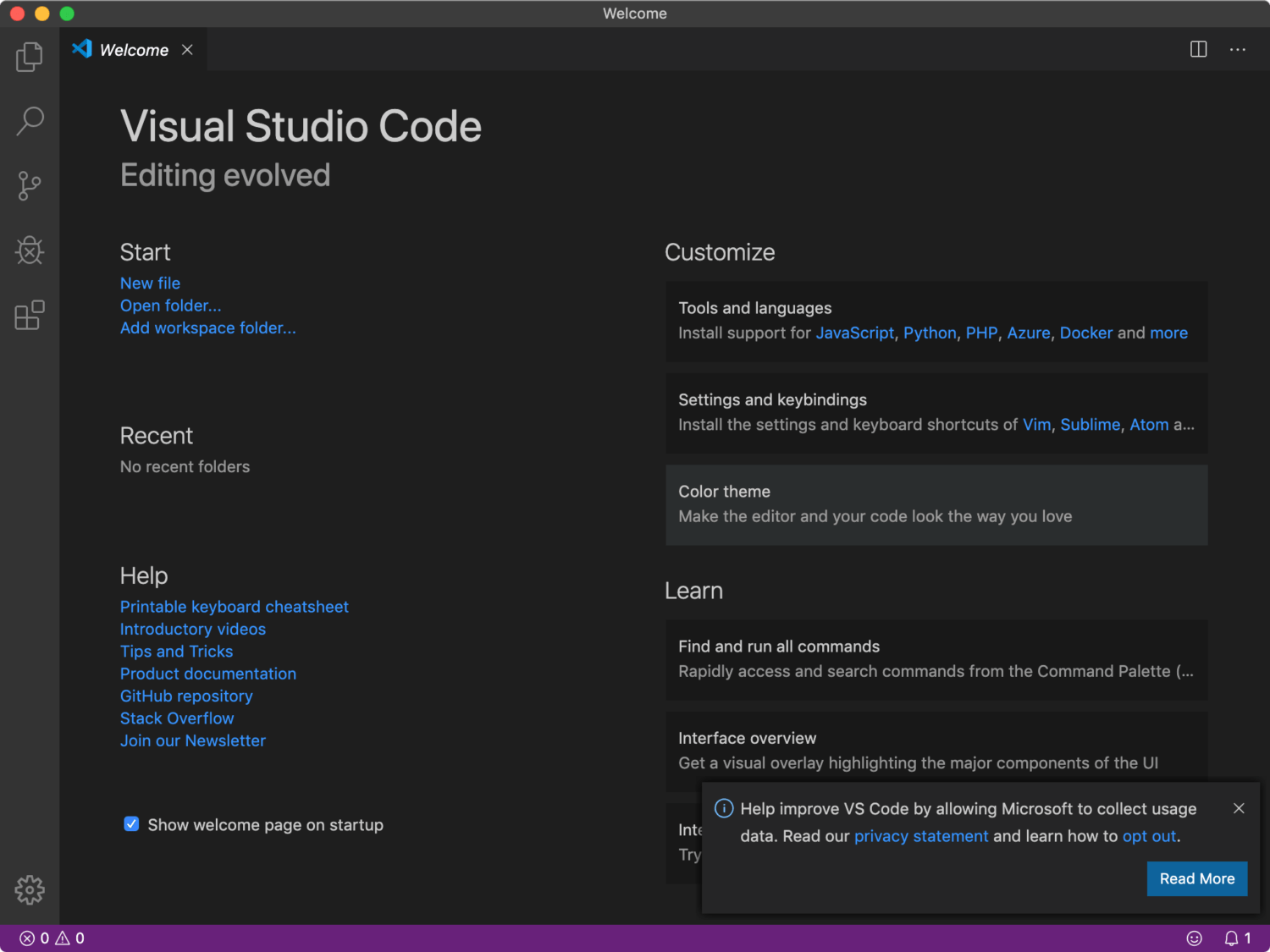Close the Welcome tab
The height and width of the screenshot is (952, 1270).
click(187, 50)
